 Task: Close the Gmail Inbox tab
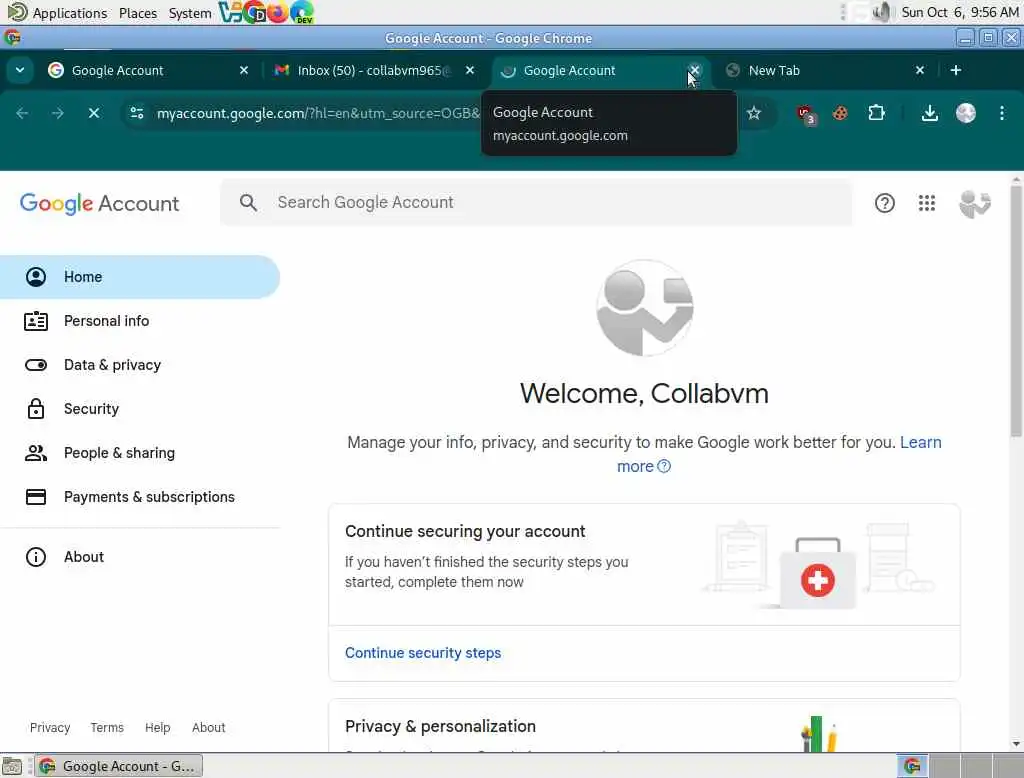coord(470,70)
